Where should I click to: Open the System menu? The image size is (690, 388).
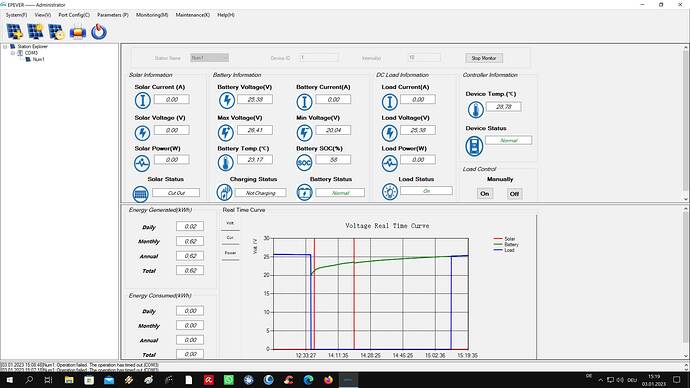tap(16, 15)
